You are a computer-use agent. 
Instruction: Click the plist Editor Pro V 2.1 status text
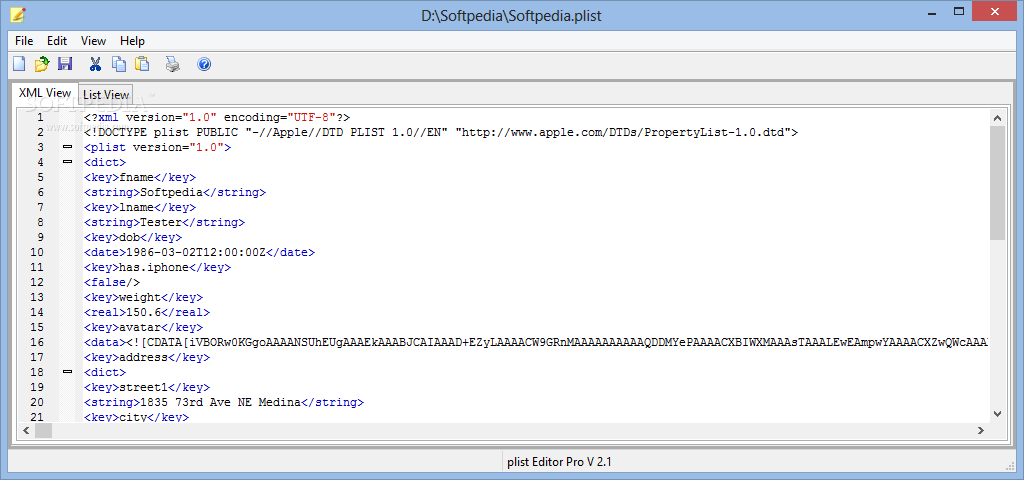(559, 462)
